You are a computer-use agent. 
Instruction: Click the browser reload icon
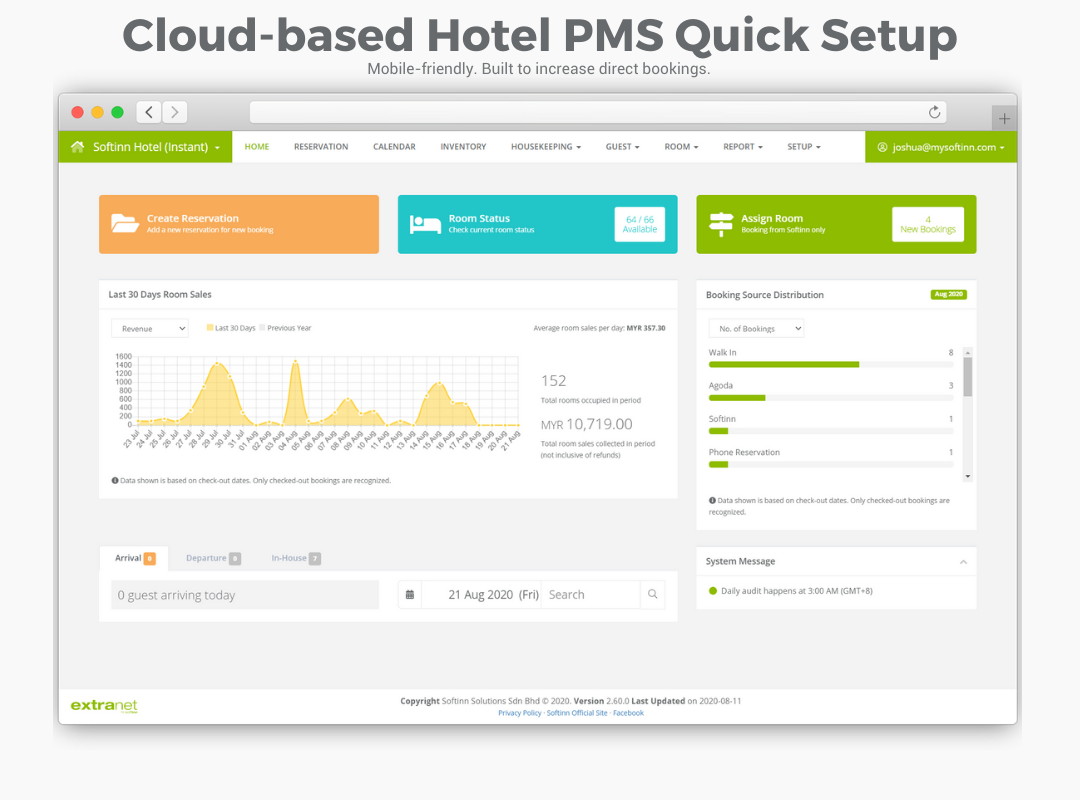[935, 112]
